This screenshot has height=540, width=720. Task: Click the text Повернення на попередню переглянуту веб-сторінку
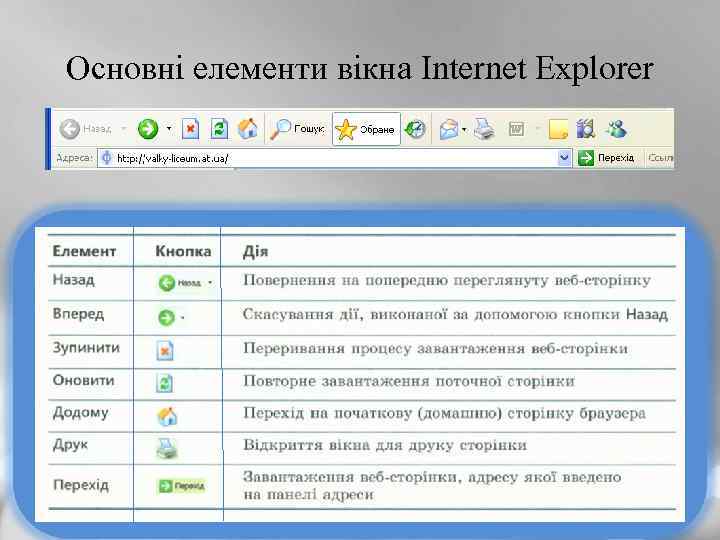click(x=447, y=280)
